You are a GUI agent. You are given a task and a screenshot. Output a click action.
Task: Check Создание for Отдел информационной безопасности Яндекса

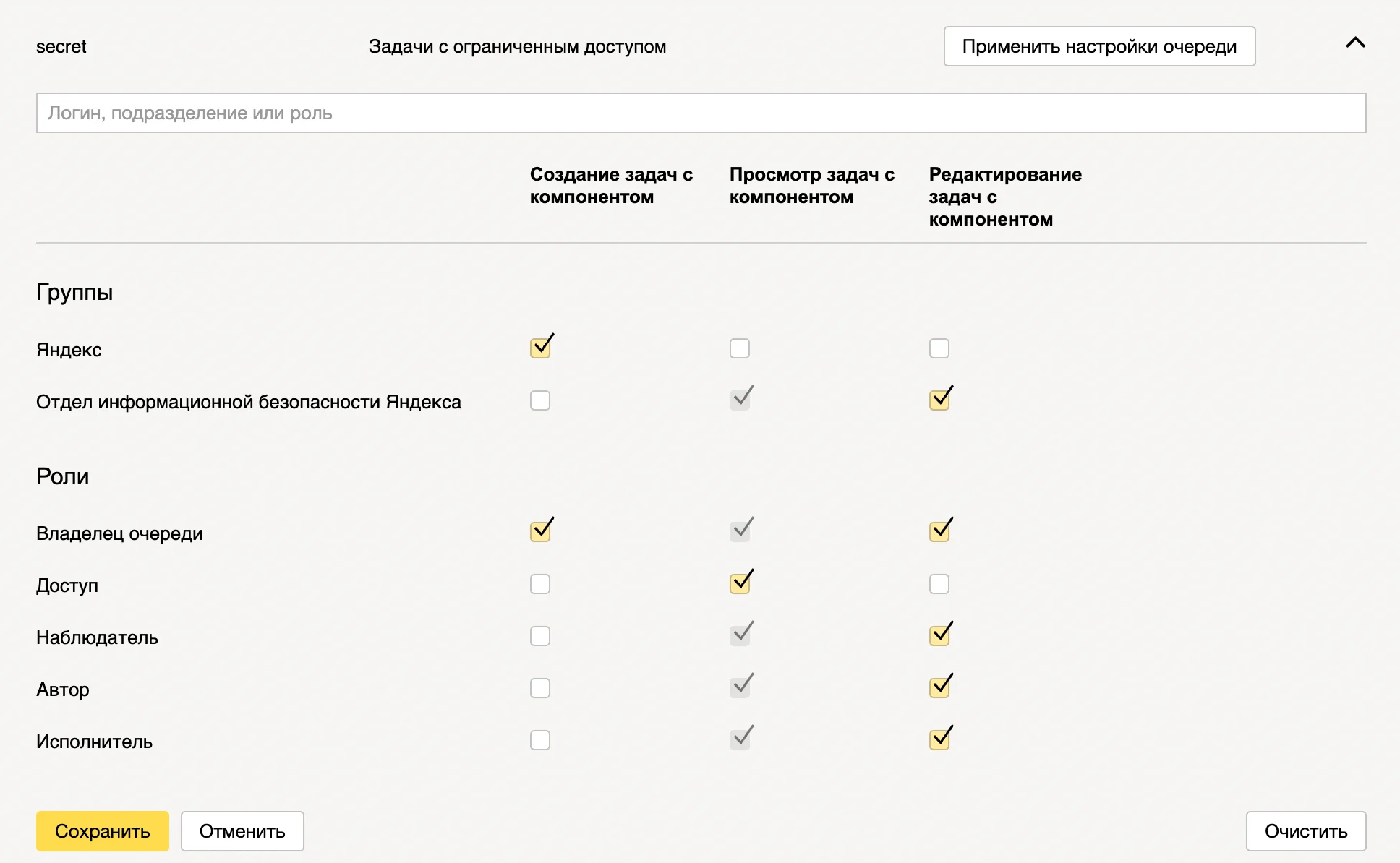pyautogui.click(x=540, y=400)
